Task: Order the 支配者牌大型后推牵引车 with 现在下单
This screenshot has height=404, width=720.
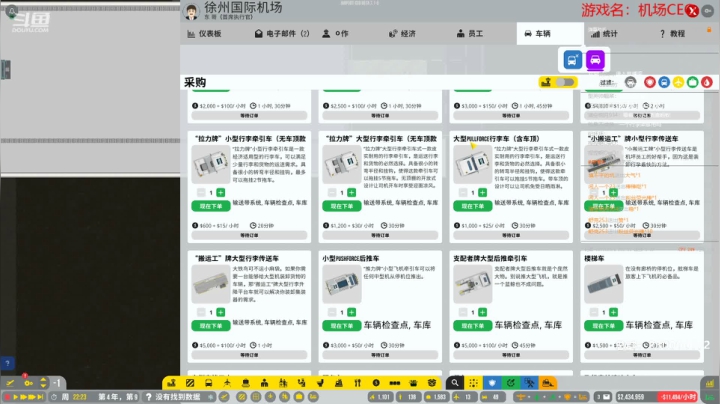Action: click(x=472, y=325)
